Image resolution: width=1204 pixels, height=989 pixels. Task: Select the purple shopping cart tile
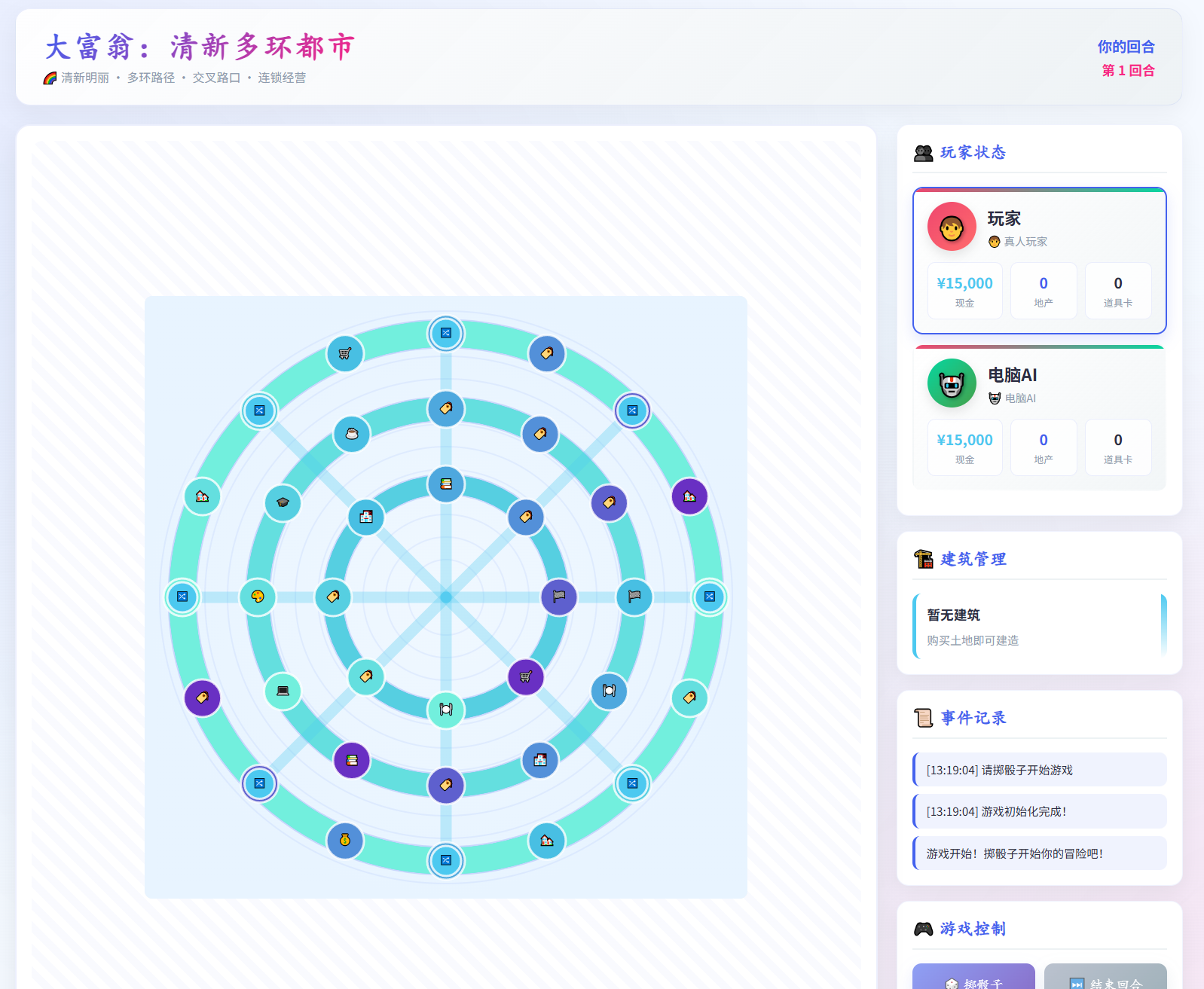tap(526, 676)
